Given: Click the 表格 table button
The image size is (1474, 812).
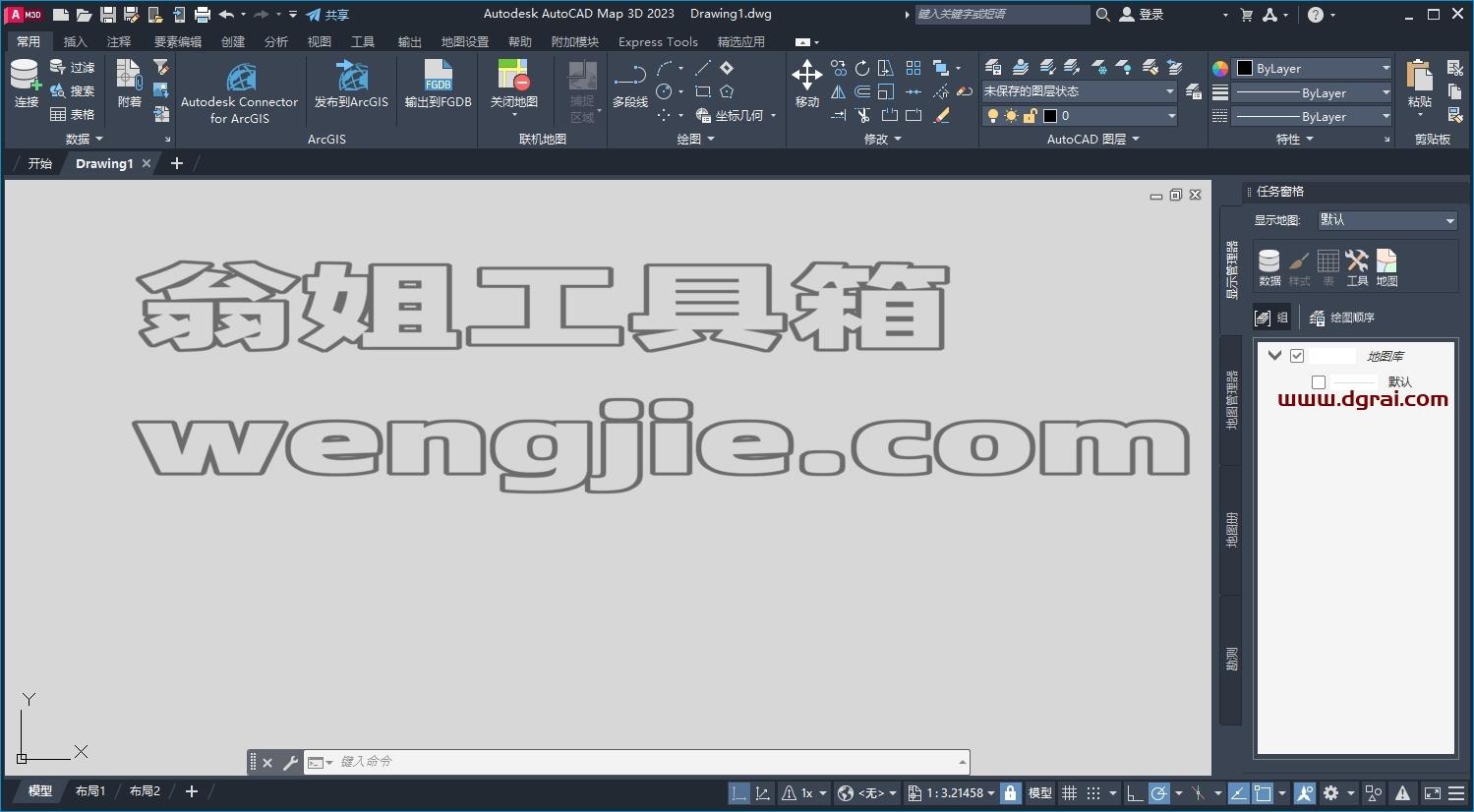Looking at the screenshot, I should click(x=73, y=114).
